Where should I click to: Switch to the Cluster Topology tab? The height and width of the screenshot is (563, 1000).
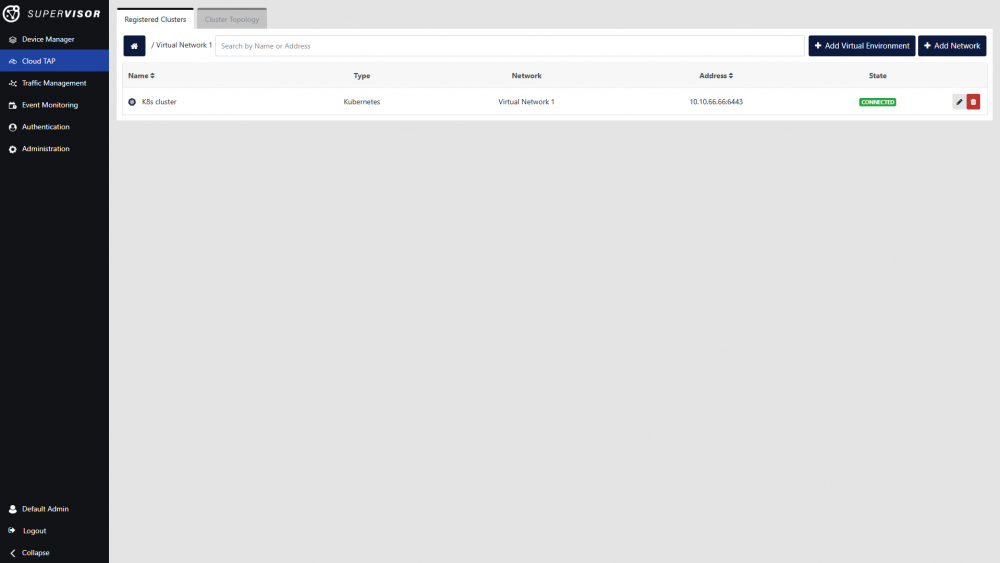click(x=231, y=19)
